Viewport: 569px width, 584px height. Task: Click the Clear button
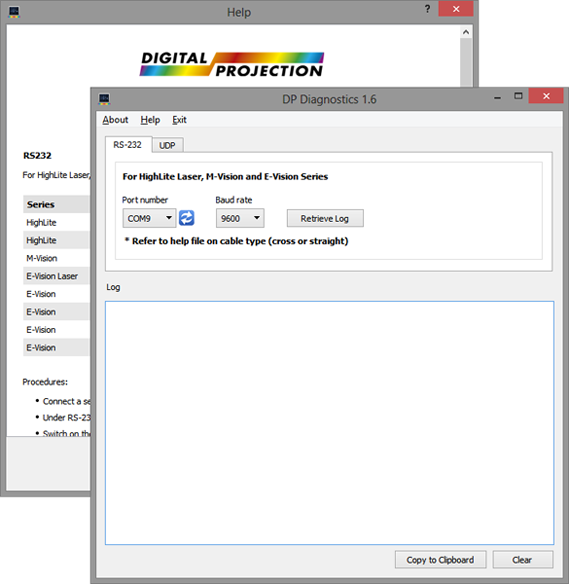tap(523, 560)
